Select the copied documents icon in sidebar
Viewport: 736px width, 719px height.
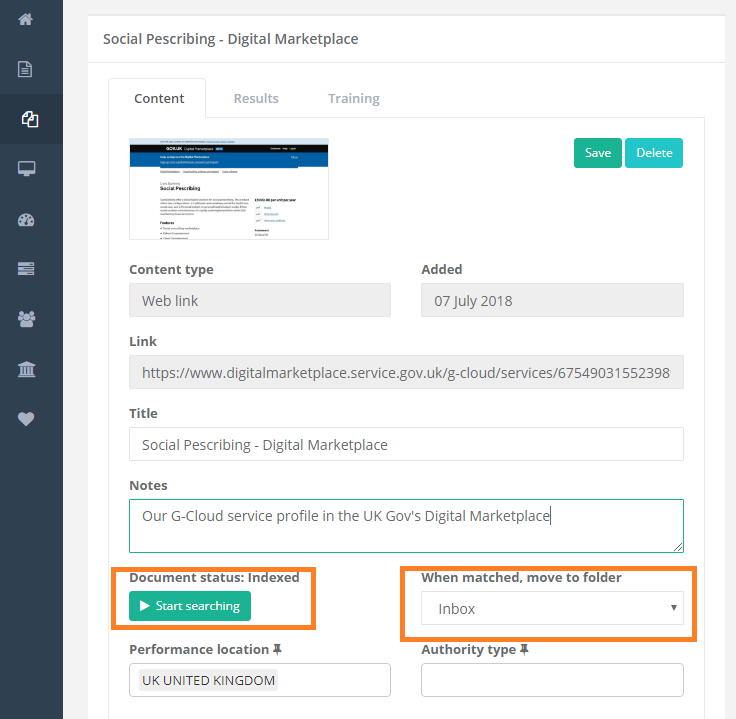pos(30,119)
